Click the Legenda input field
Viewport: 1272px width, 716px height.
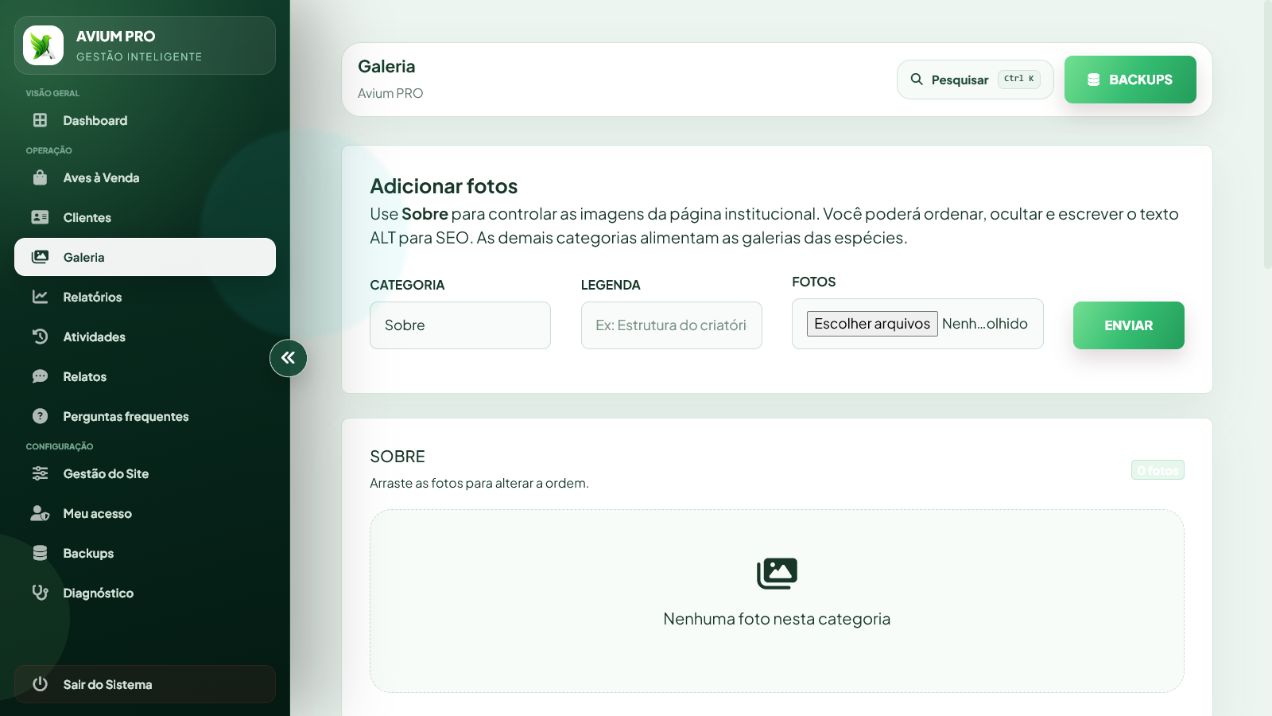click(671, 325)
